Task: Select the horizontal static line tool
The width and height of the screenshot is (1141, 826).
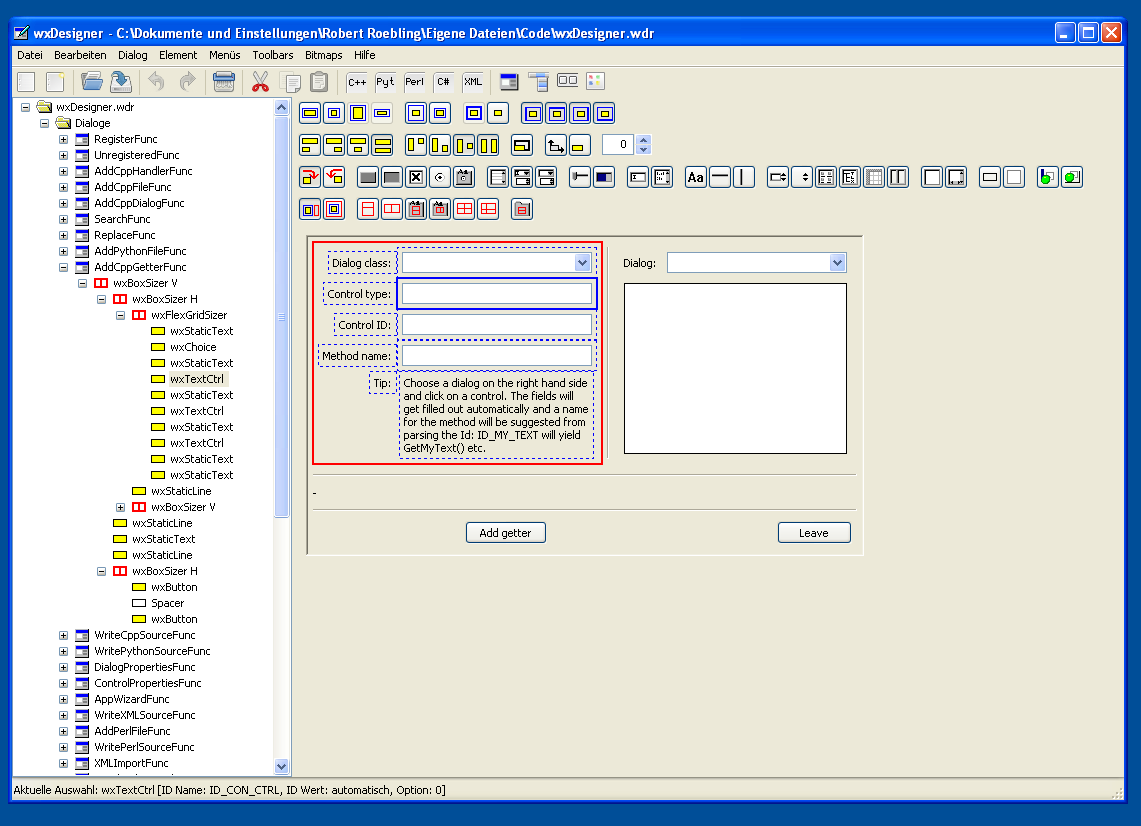Action: point(720,177)
